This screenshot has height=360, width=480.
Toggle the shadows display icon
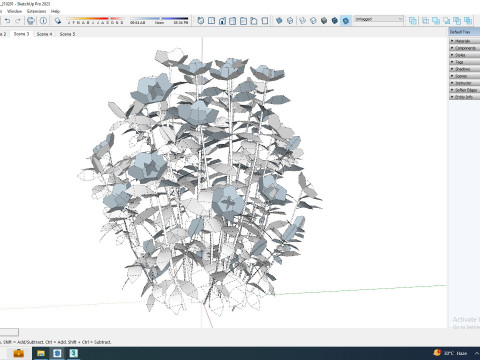pyautogui.click(x=58, y=21)
